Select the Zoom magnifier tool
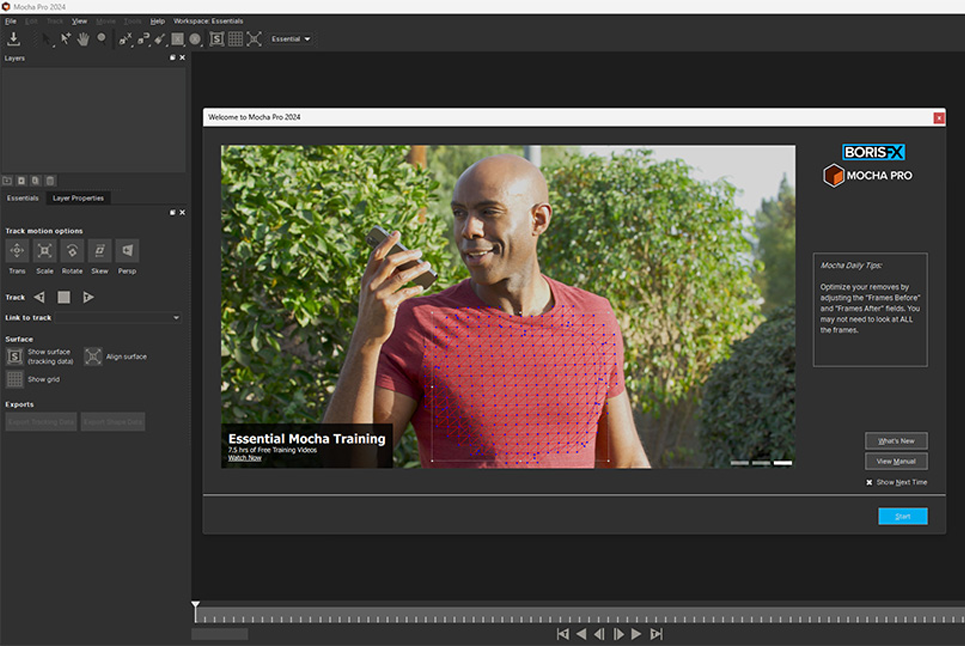Screen dimensions: 965x646 click(102, 39)
